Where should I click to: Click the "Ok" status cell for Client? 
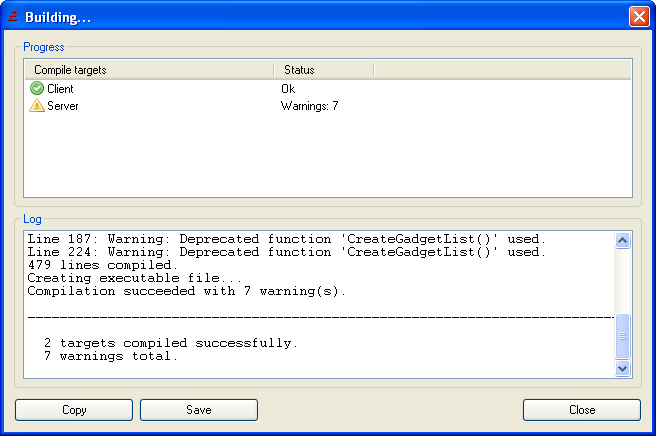click(x=288, y=89)
